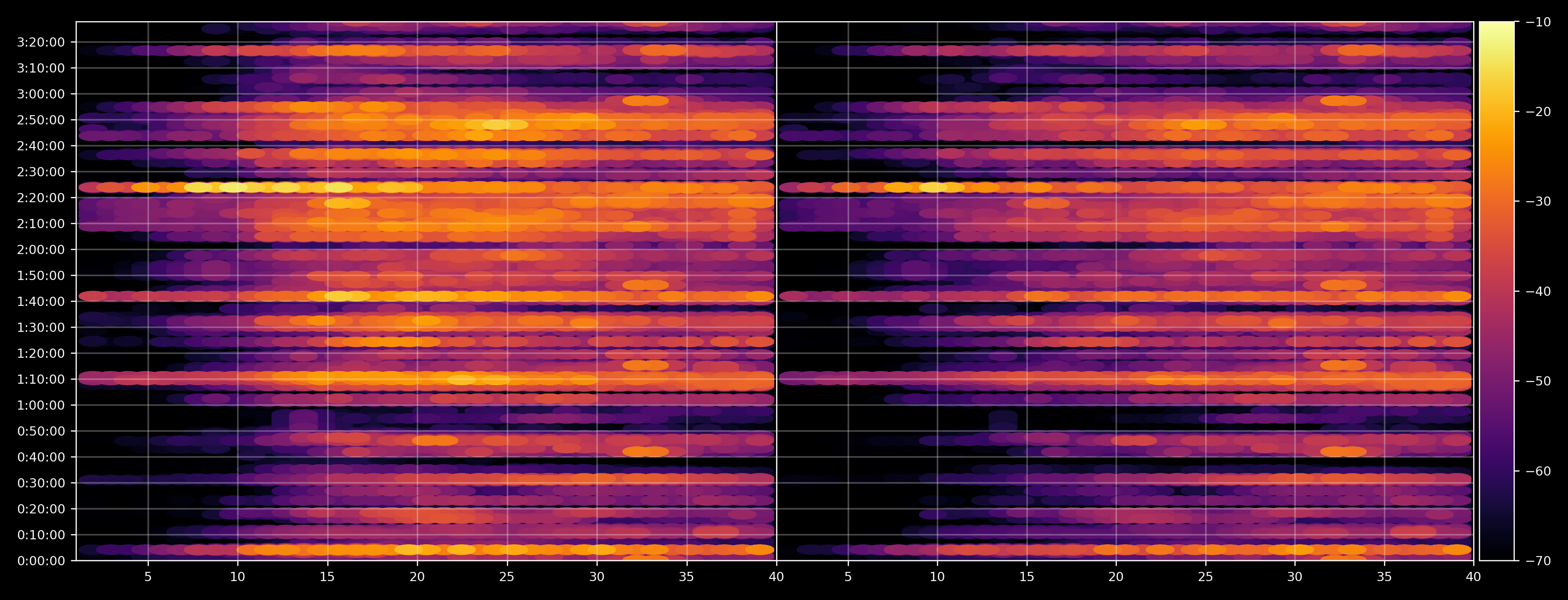The height and width of the screenshot is (600, 1568).
Task: Click the 2:10:00 y-axis time label
Action: click(x=41, y=224)
